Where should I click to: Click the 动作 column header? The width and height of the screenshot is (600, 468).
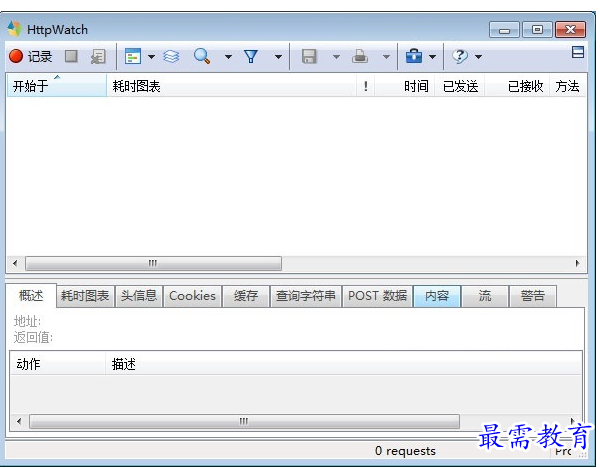[58, 364]
